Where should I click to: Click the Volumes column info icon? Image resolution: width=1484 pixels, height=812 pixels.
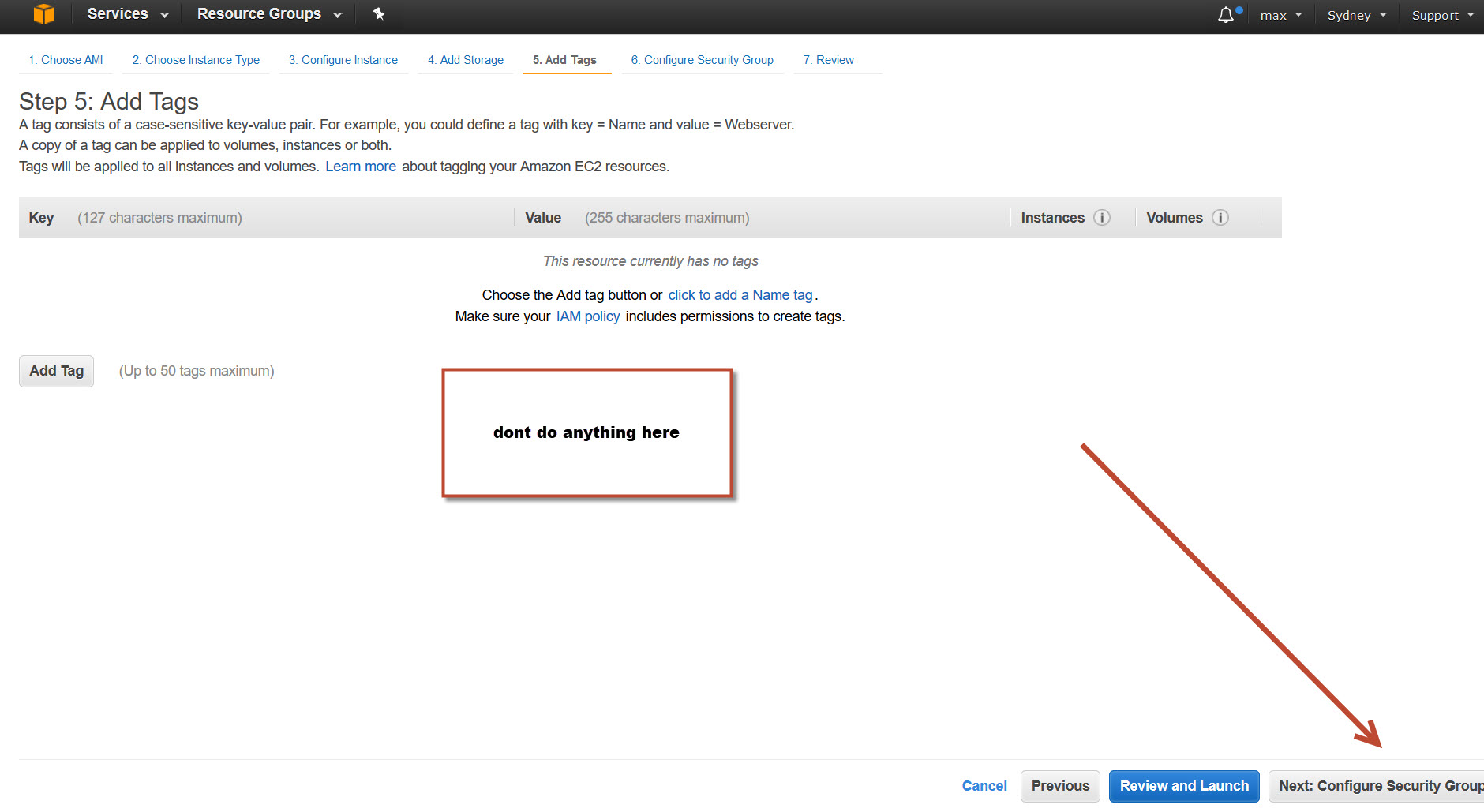tap(1220, 218)
